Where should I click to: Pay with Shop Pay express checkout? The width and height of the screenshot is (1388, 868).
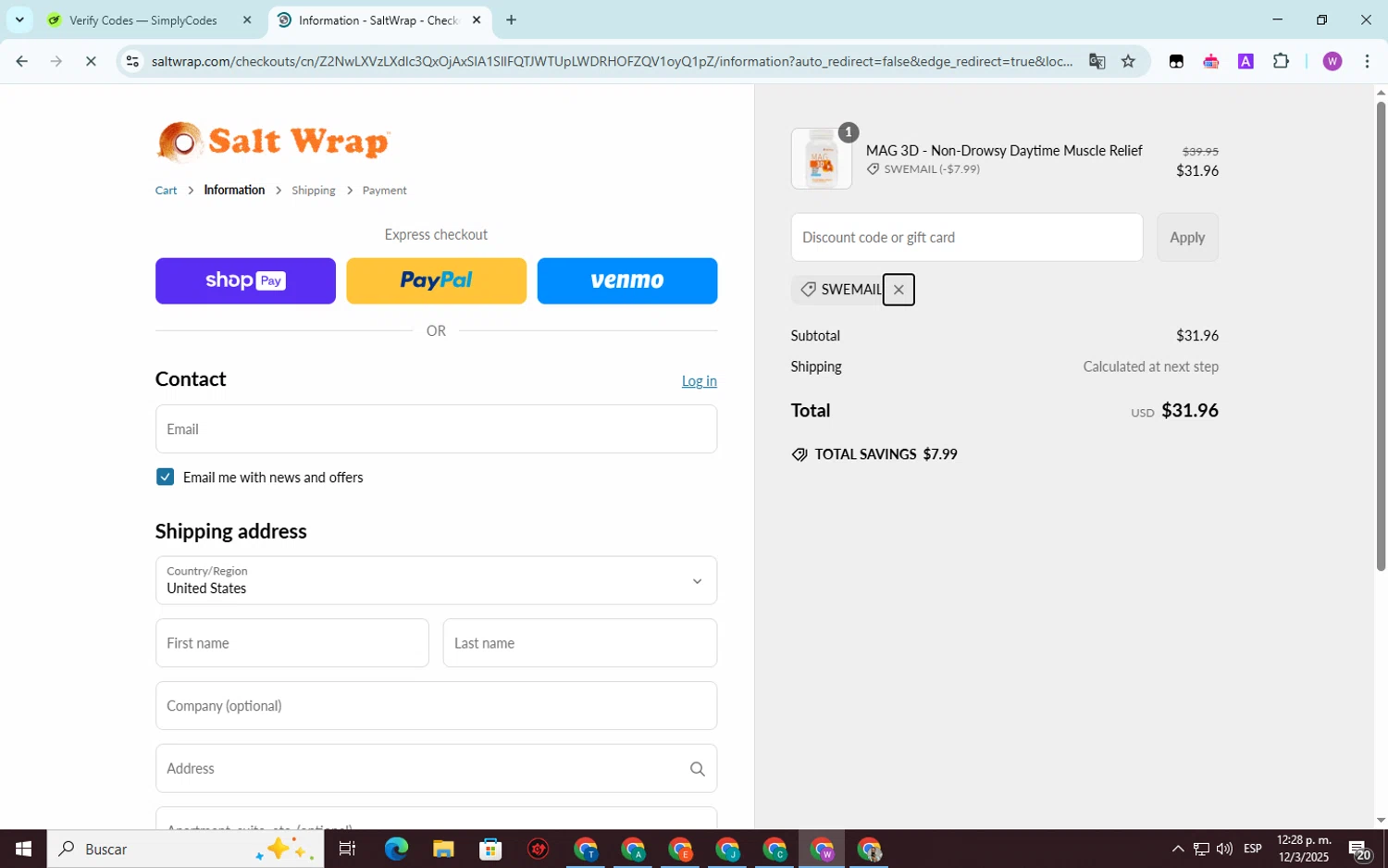pos(245,280)
